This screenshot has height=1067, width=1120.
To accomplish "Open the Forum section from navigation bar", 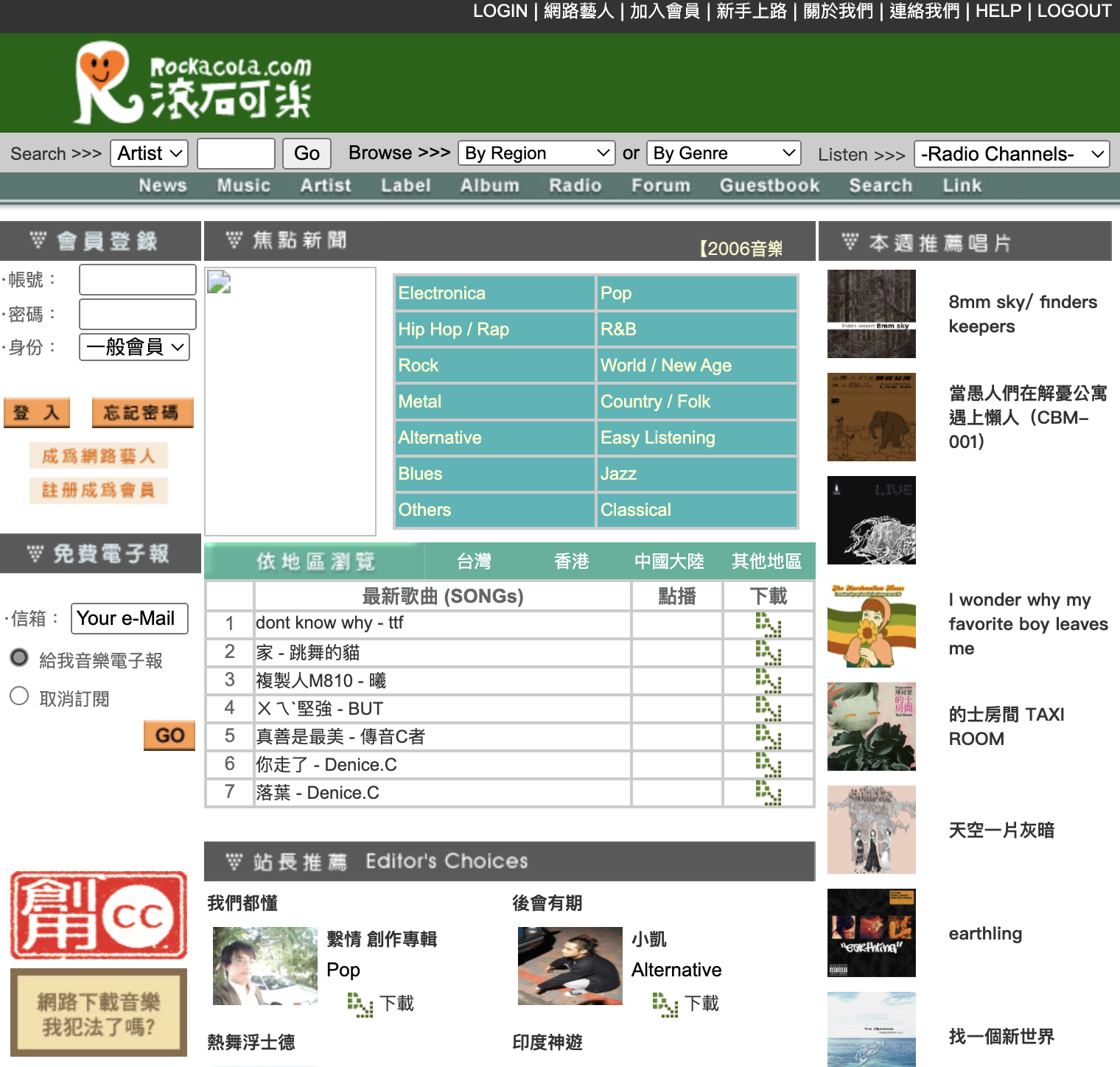I will coord(660,186).
